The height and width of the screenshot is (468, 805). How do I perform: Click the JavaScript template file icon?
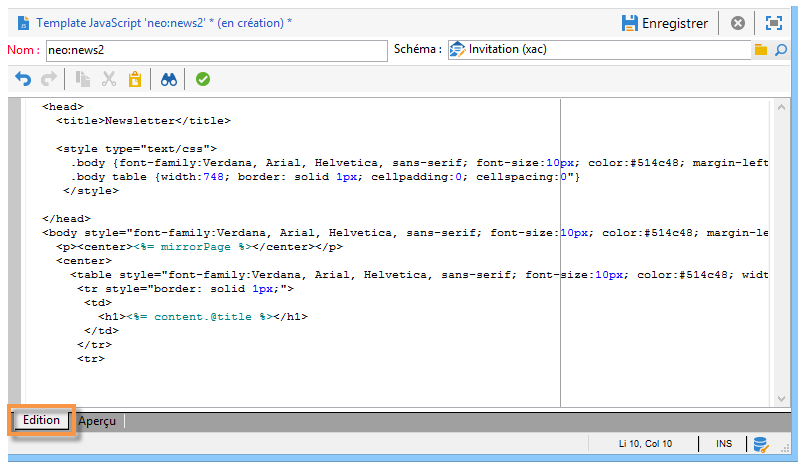(x=24, y=23)
